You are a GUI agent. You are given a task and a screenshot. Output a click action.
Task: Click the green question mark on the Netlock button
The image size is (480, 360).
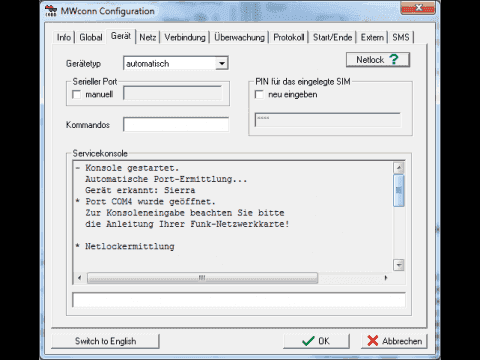[394, 59]
